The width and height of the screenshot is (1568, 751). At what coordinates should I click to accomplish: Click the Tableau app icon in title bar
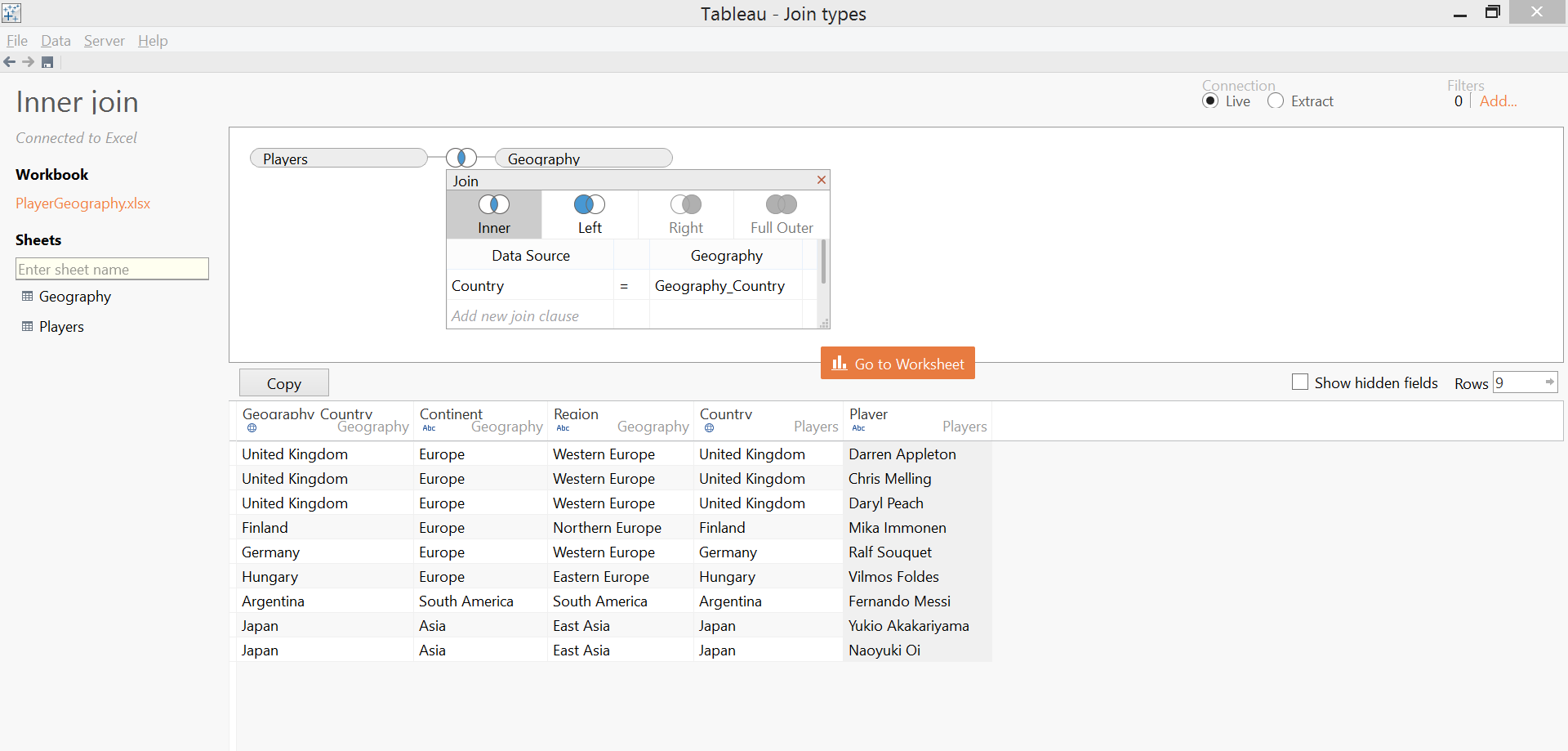[11, 12]
